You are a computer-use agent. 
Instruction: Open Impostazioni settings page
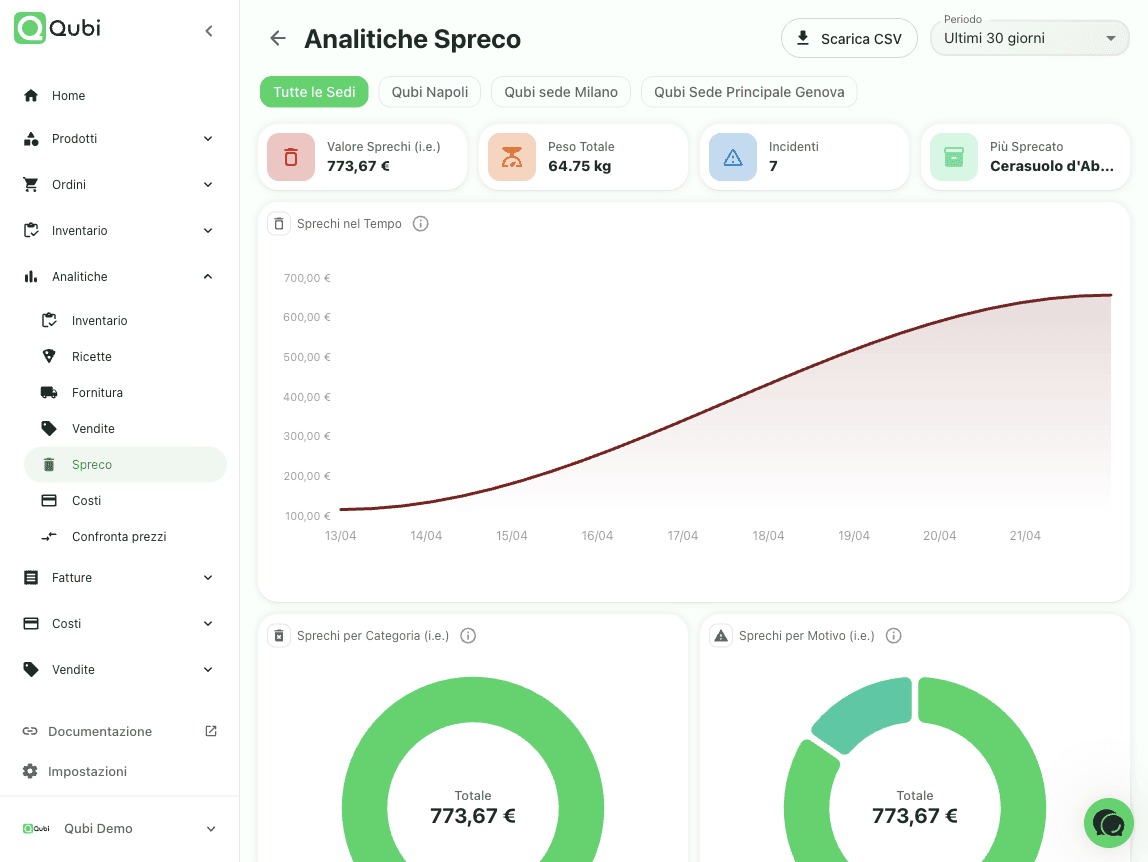coord(119,771)
